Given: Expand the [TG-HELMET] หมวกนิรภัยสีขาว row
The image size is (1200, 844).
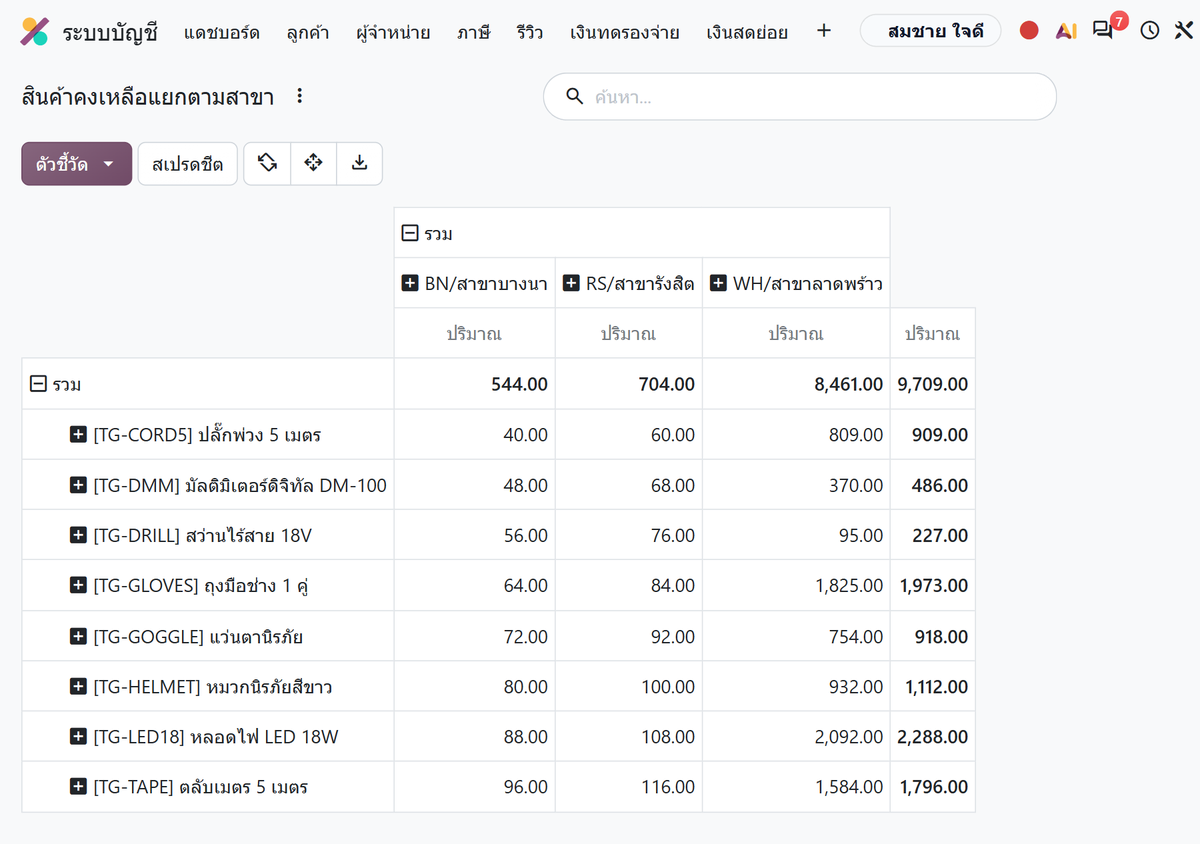Looking at the screenshot, I should tap(78, 687).
